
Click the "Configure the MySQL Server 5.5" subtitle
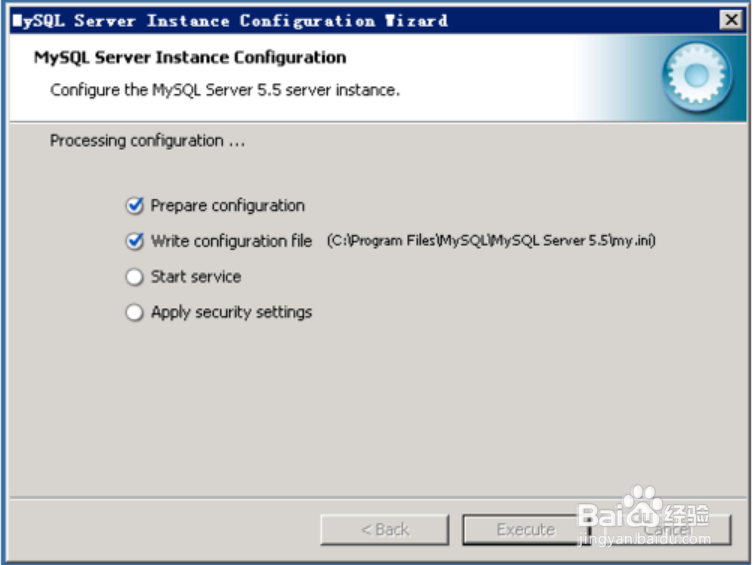coord(225,90)
